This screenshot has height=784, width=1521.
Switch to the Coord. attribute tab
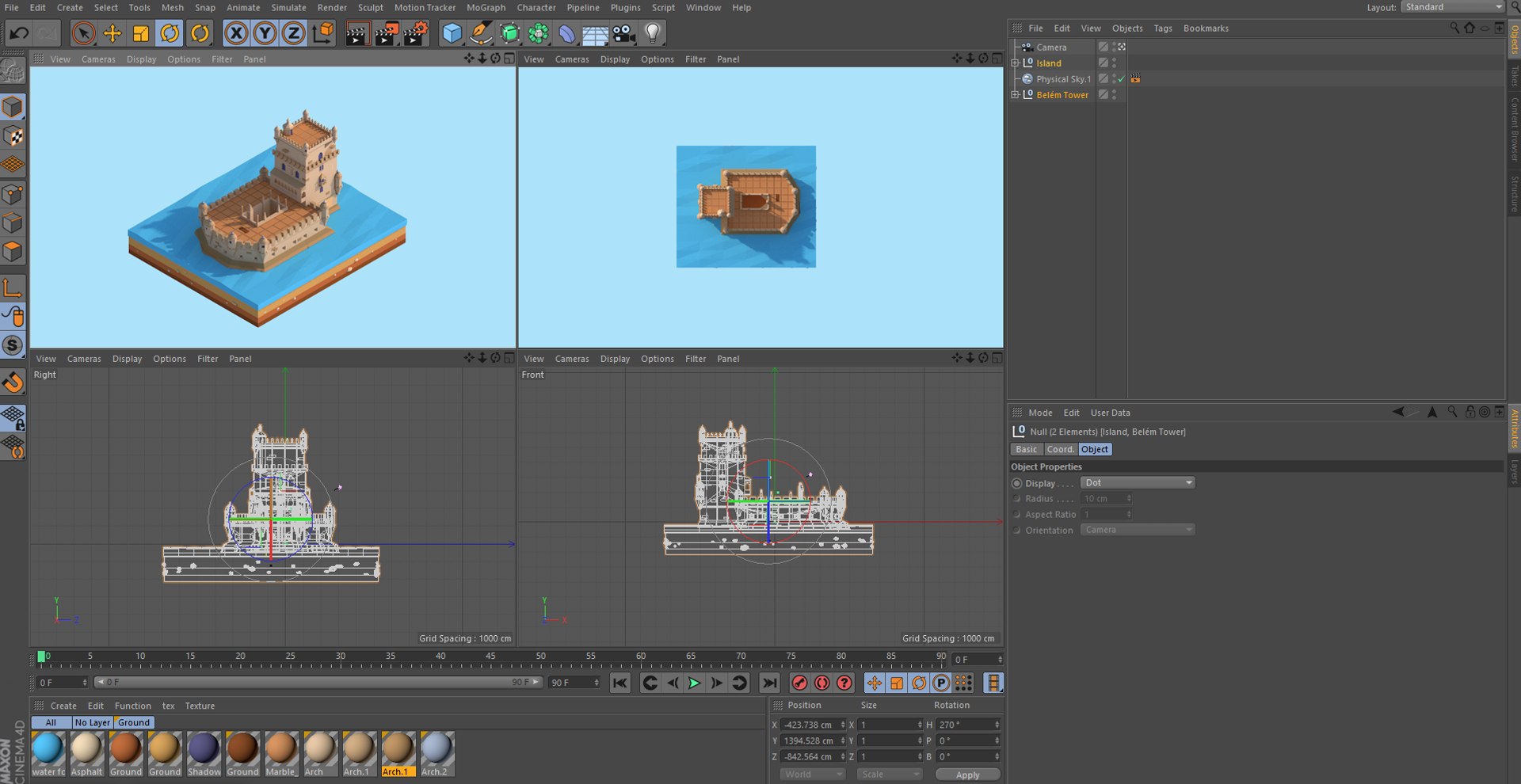pyautogui.click(x=1060, y=449)
